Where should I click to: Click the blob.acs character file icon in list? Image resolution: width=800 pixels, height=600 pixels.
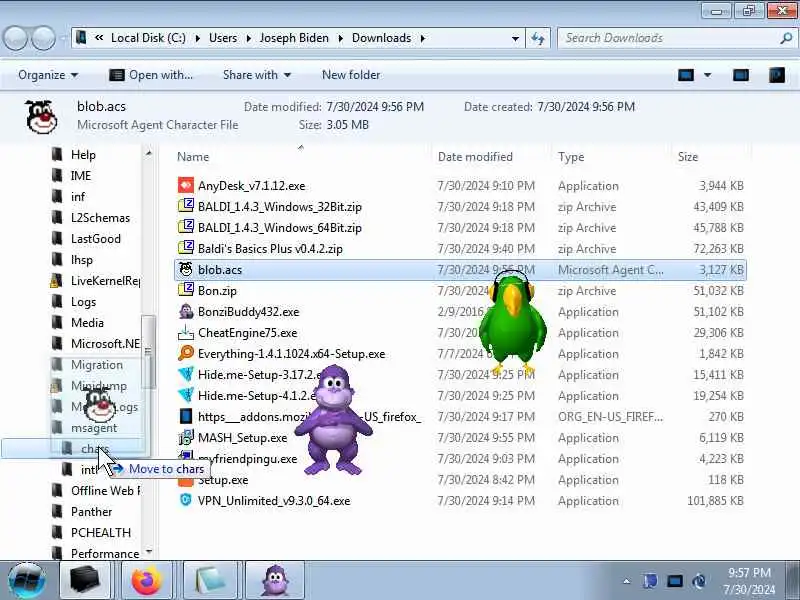[x=186, y=269]
